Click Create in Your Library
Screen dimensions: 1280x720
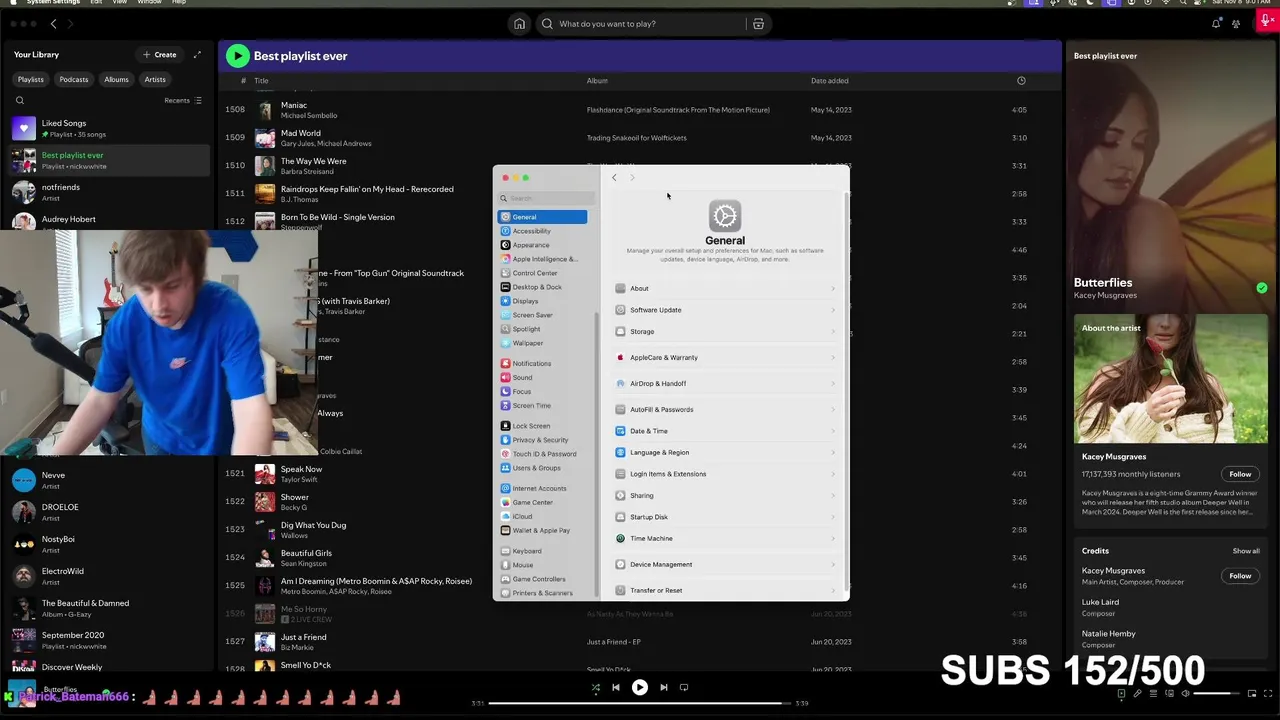[x=160, y=55]
